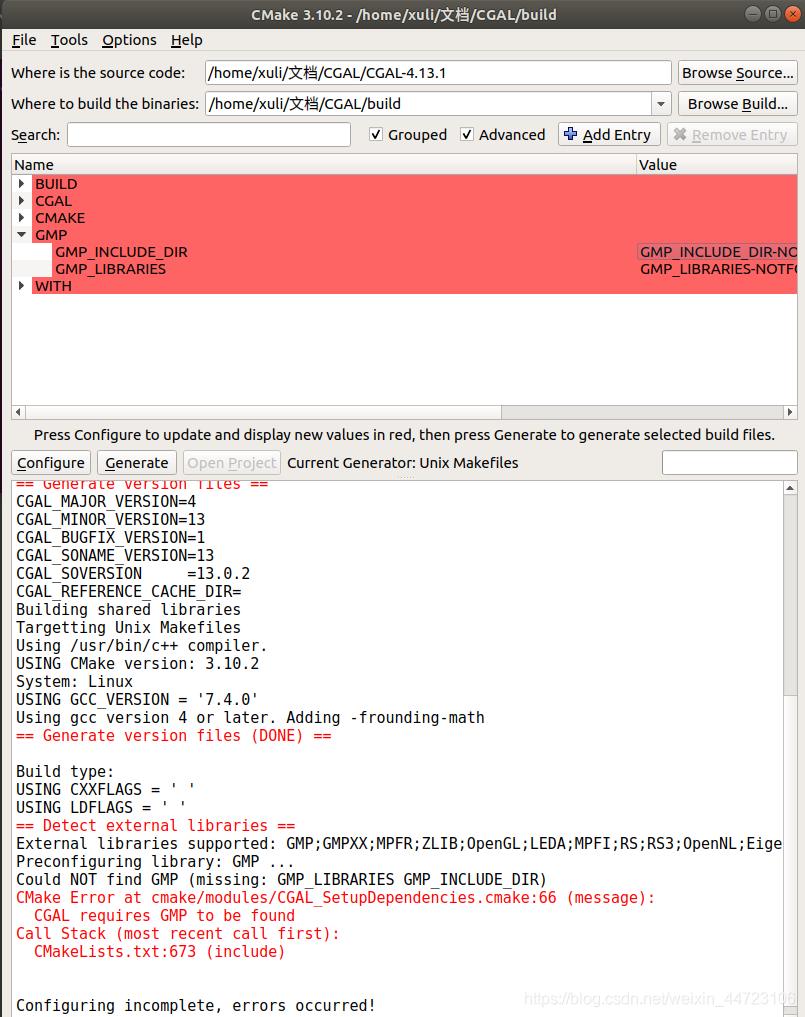Viewport: 805px width, 1017px height.
Task: Click the 'CGAL requires GMP to be found' line
Action: pos(164,915)
